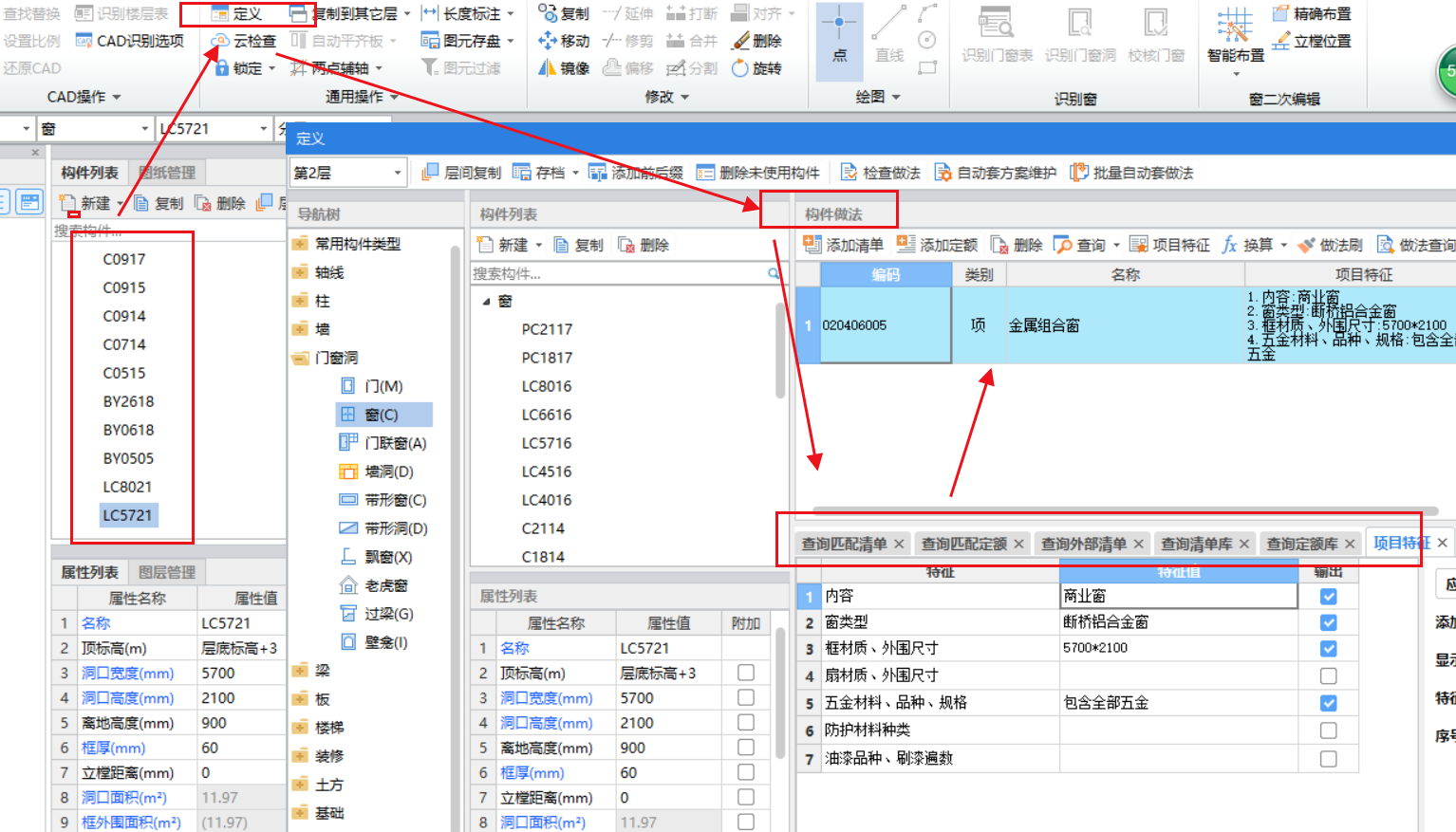Open the 定义 (Define) tool in ribbon
The width and height of the screenshot is (1456, 832).
coord(237,13)
